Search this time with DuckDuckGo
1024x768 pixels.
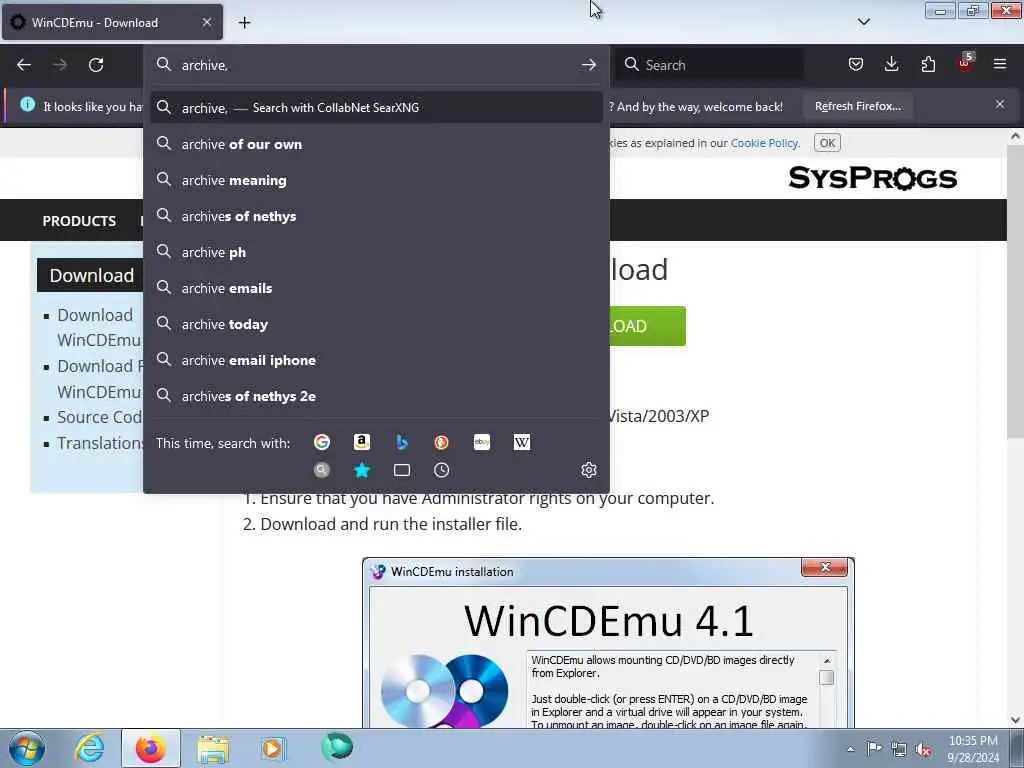[441, 442]
